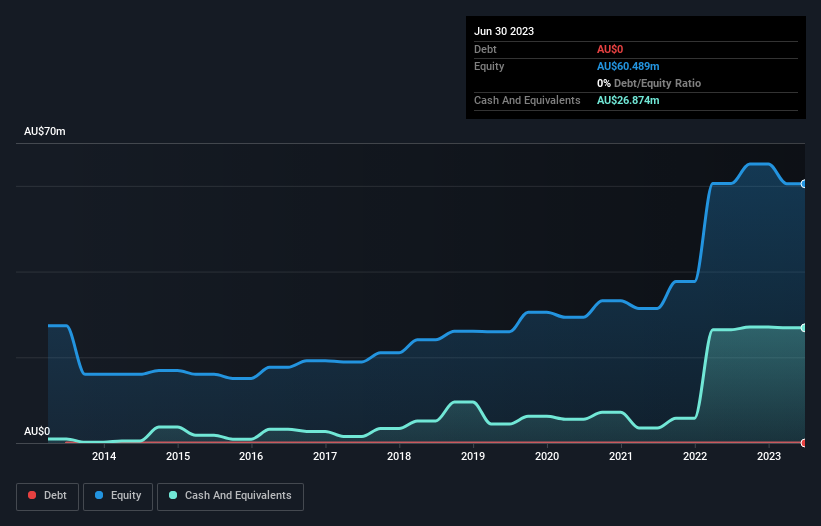Click the 2018 axis label
The height and width of the screenshot is (526, 821).
[399, 456]
